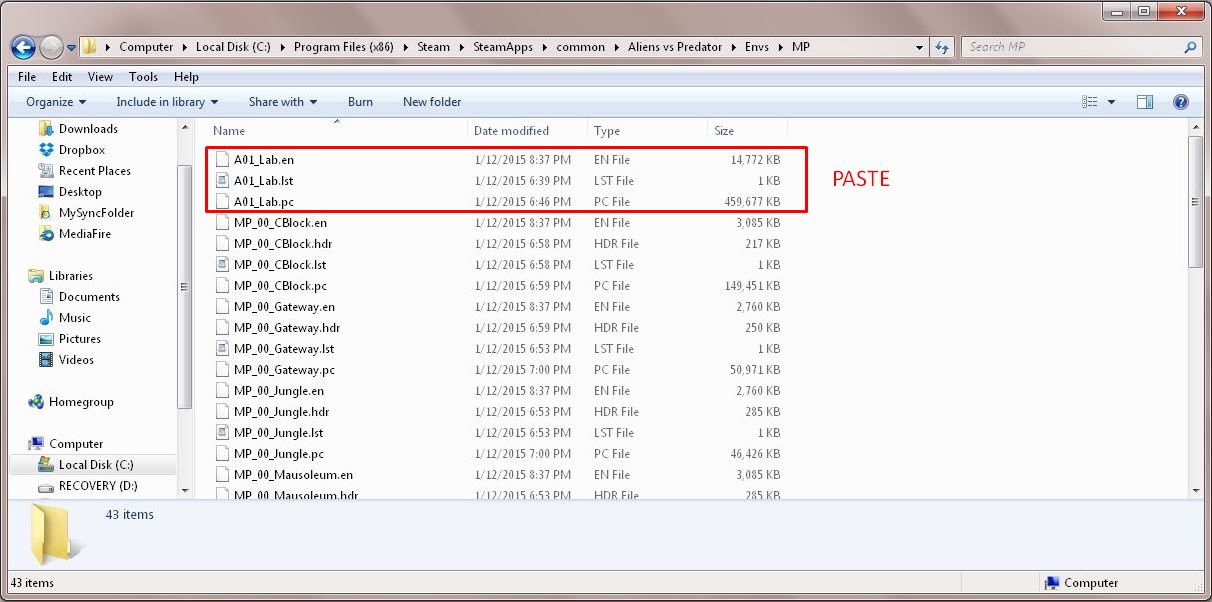Screen dimensions: 1212x602
Task: Open the Help menu
Action: pyautogui.click(x=186, y=77)
